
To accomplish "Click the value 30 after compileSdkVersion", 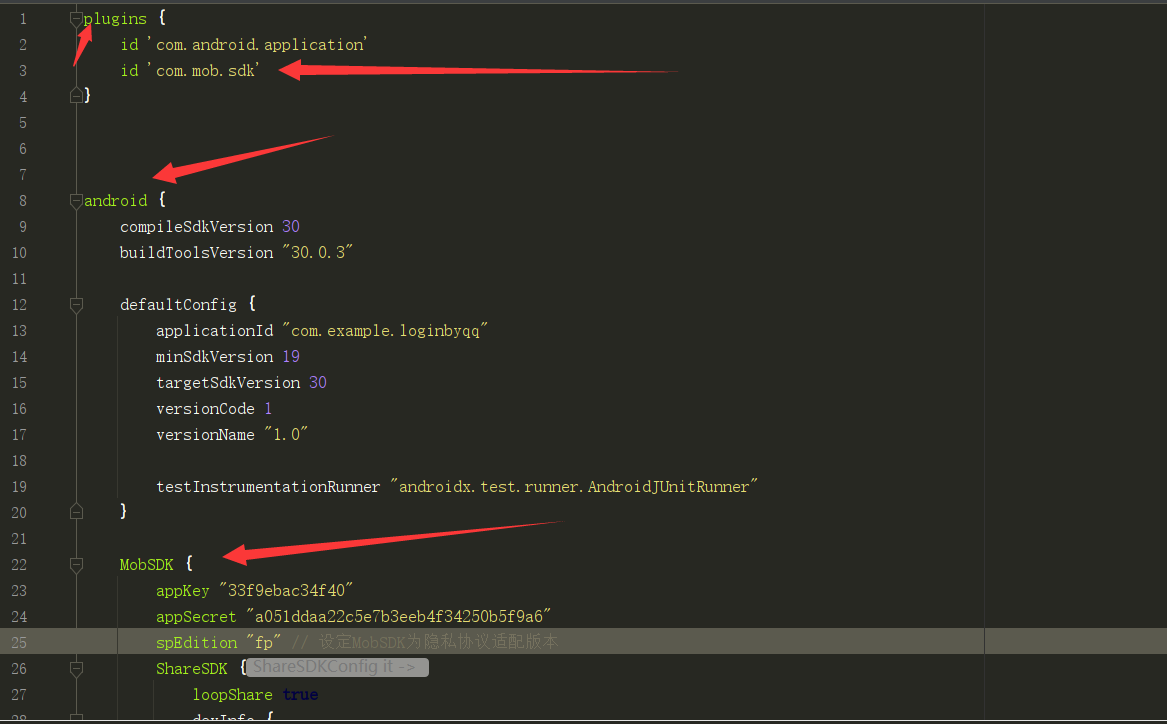I will click(291, 227).
